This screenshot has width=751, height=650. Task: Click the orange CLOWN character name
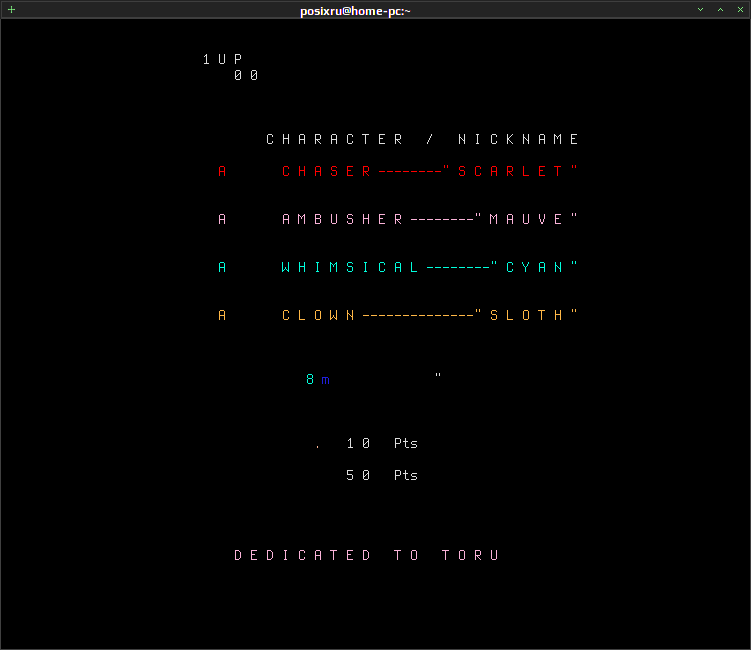tap(319, 315)
